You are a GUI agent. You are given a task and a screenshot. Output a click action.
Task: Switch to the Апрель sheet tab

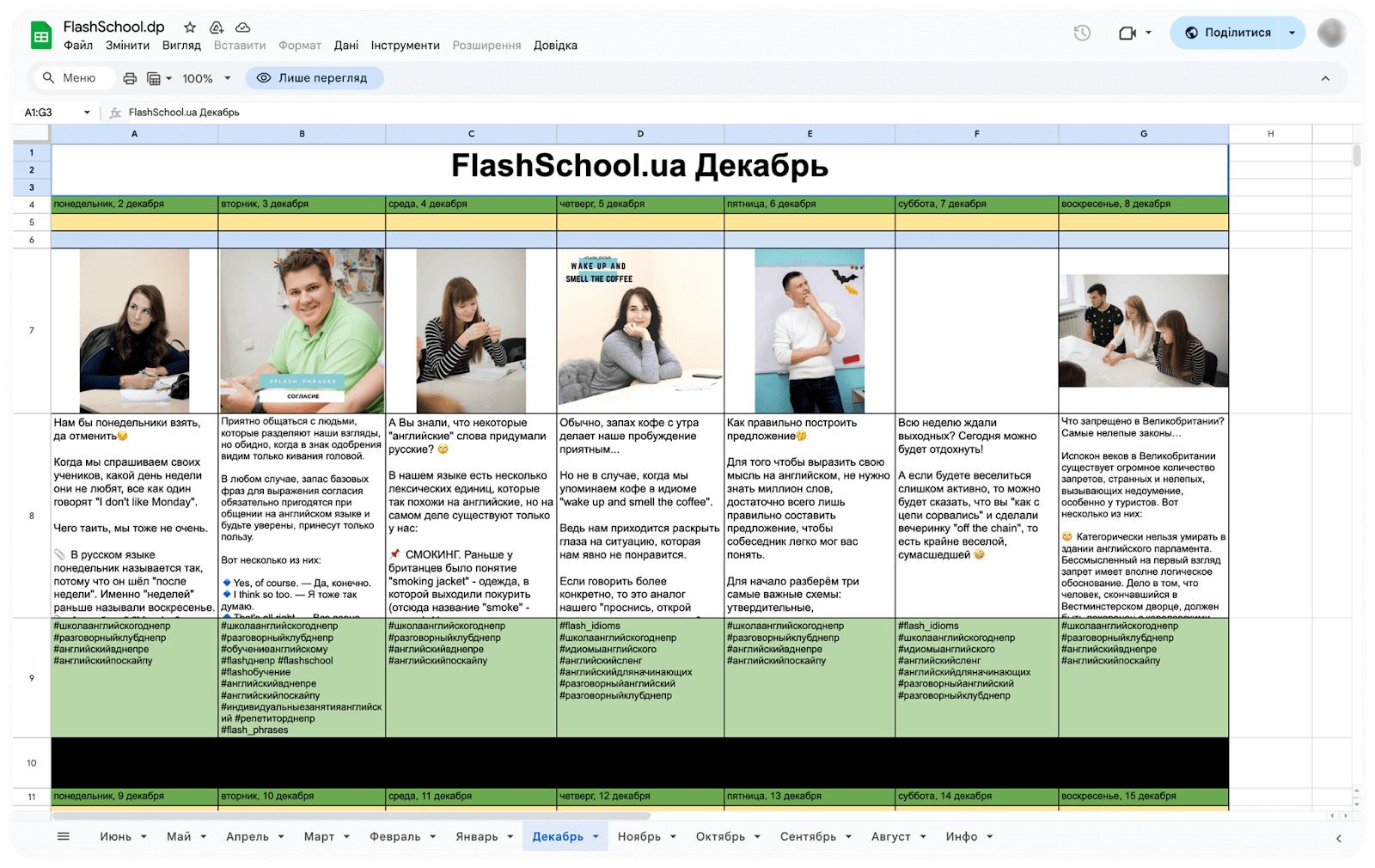point(247,836)
